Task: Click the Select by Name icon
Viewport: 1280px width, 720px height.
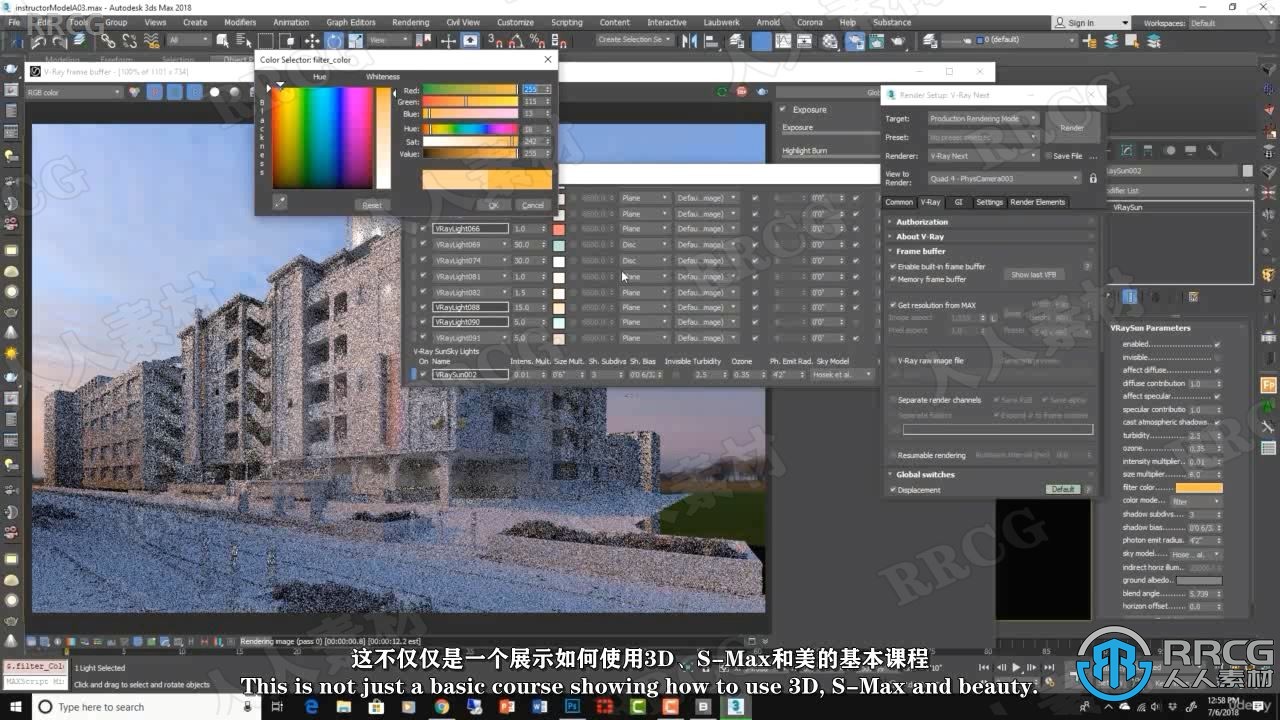Action: click(x=245, y=40)
